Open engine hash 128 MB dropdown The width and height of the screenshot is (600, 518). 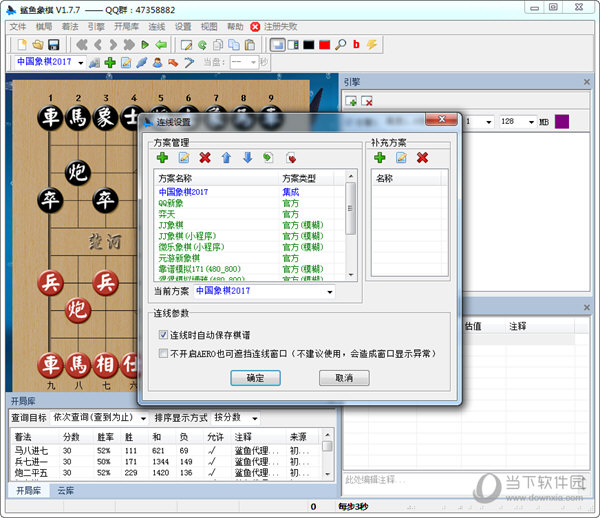531,122
